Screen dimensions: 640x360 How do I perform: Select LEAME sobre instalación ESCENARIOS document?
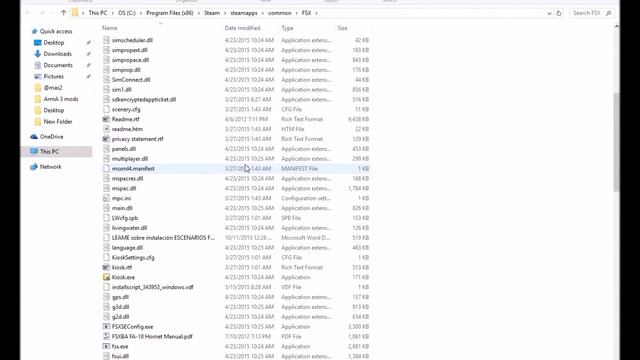(x=163, y=238)
